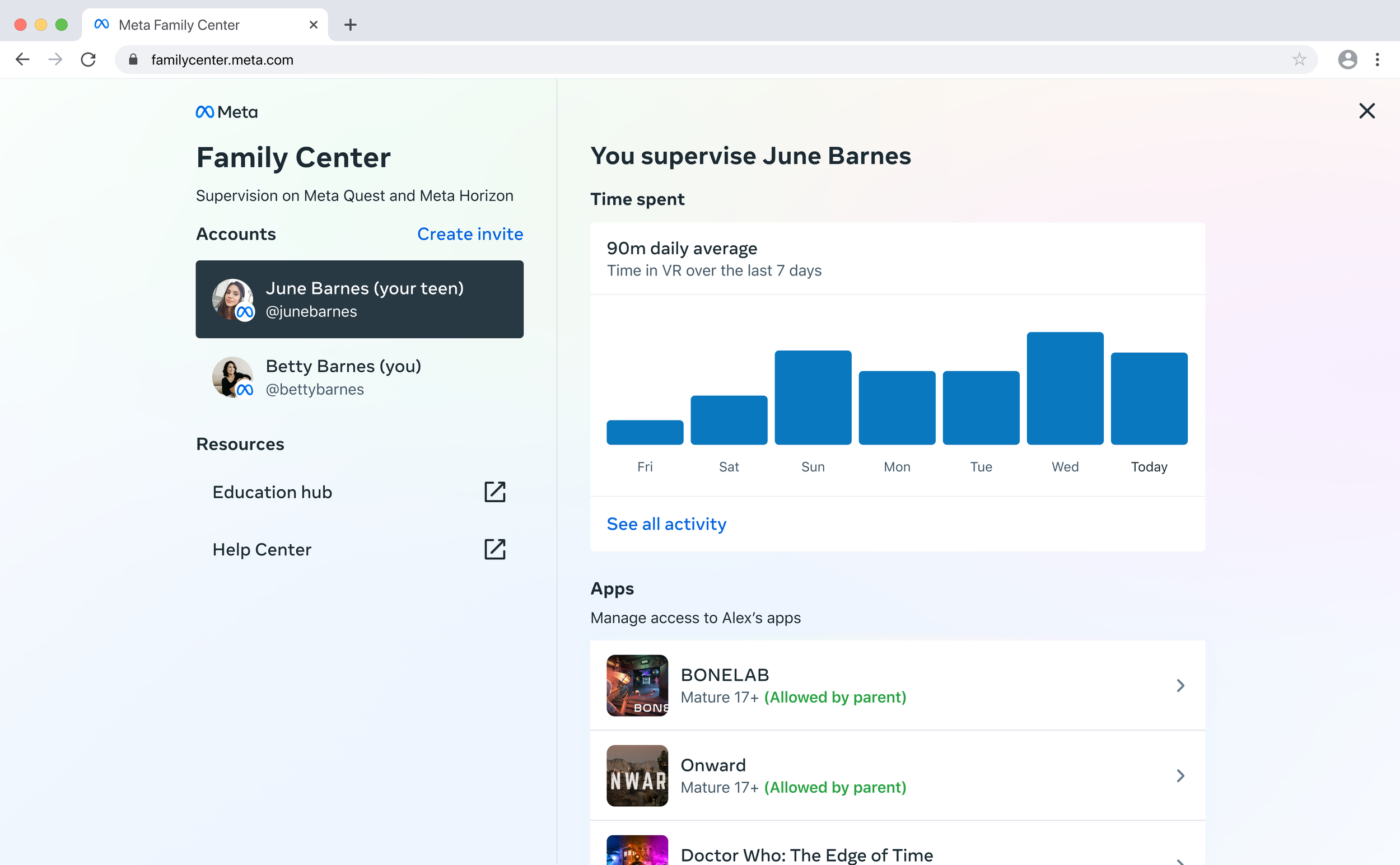This screenshot has height=865, width=1400.
Task: Expand Onward app details chevron
Action: point(1180,775)
